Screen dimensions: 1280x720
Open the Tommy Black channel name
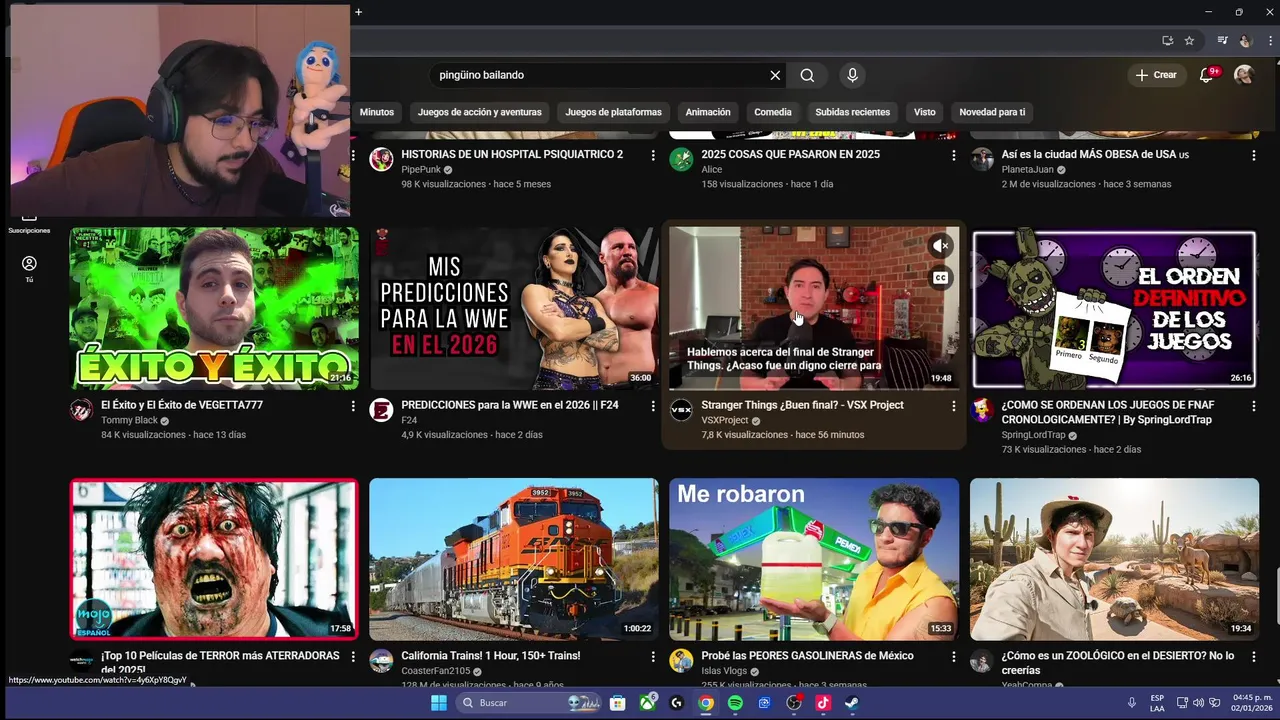coord(129,421)
